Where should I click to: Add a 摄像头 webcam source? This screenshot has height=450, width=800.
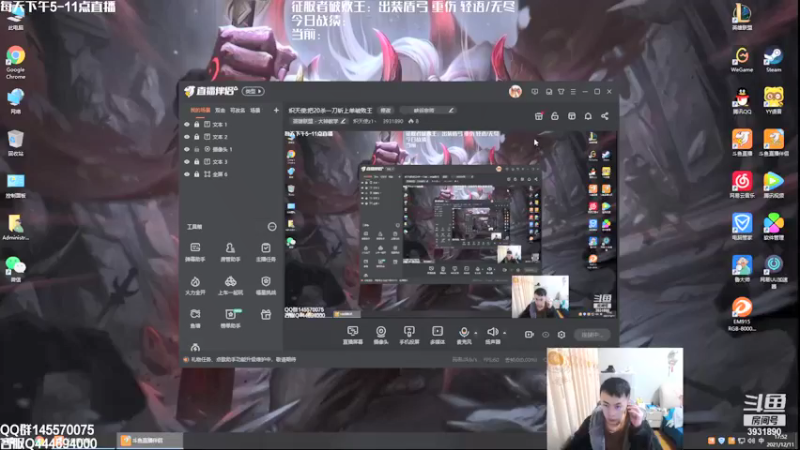click(381, 335)
